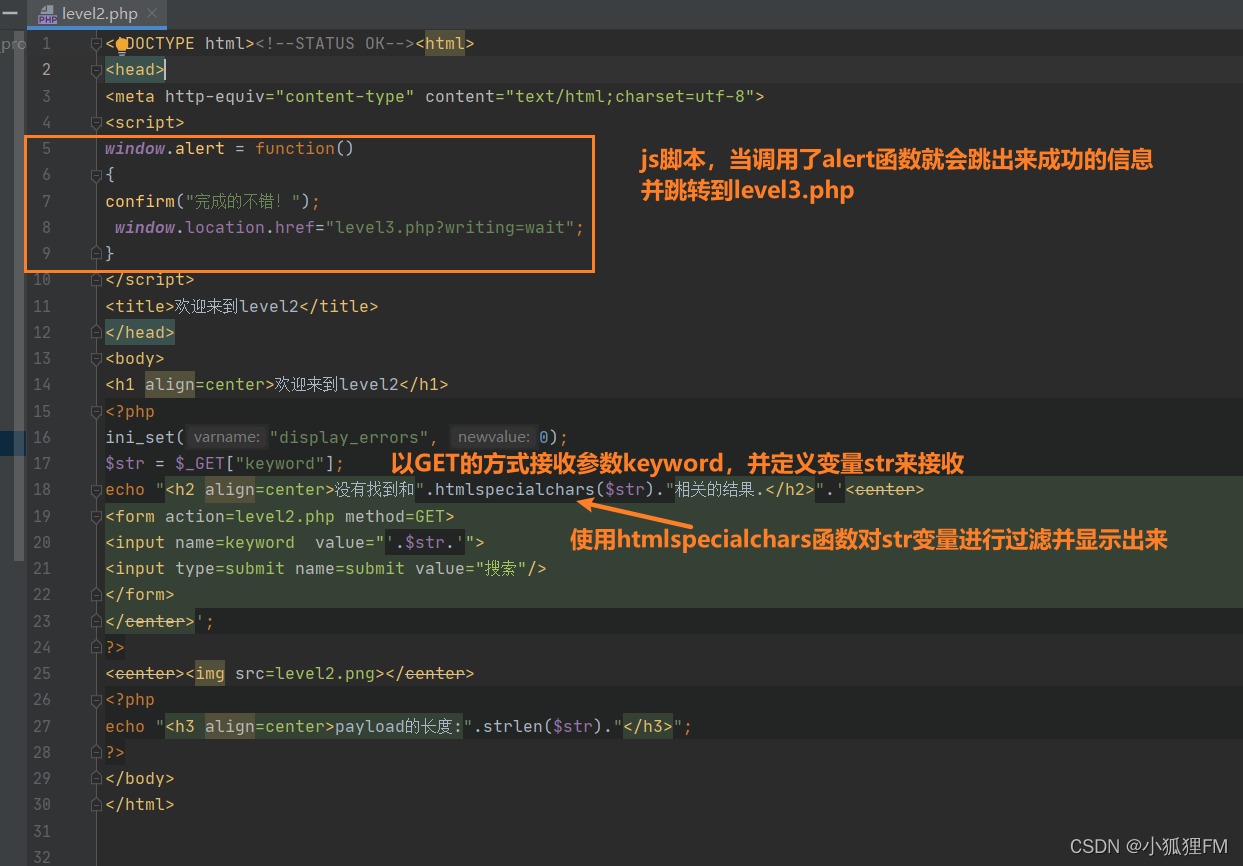Collapse the <form> block at line 19
This screenshot has height=866, width=1243.
[96, 516]
